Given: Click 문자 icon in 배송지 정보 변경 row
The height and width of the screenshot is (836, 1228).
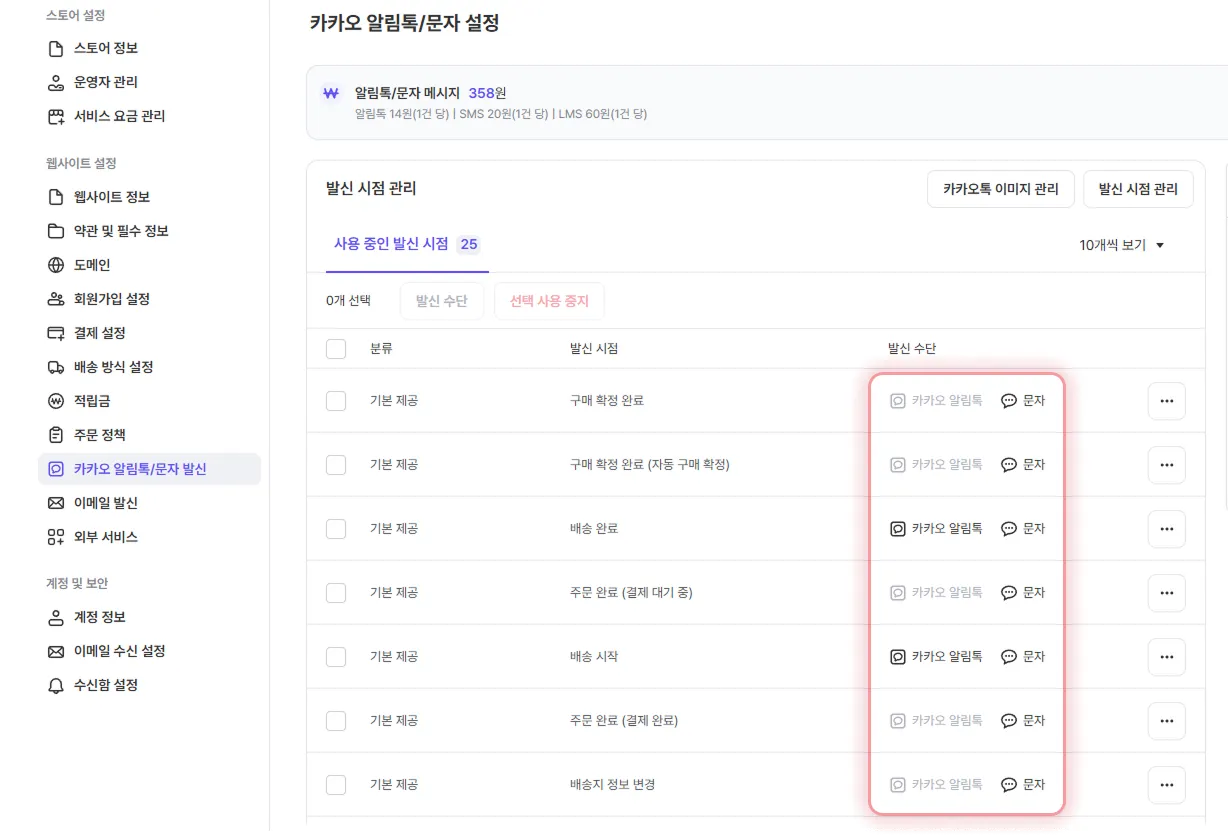Looking at the screenshot, I should tap(1009, 785).
